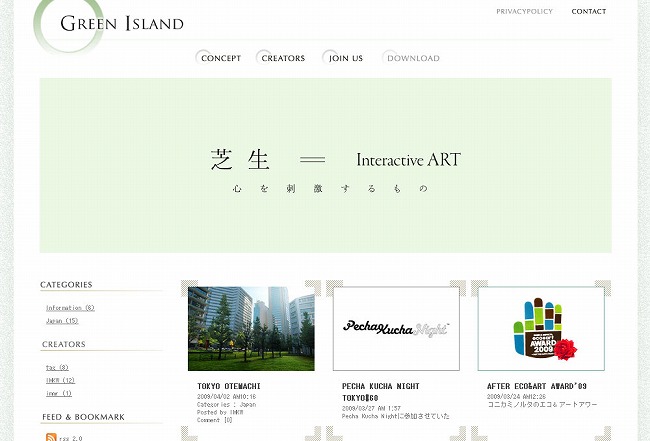Click the Interactive ART hero banner

[325, 165]
